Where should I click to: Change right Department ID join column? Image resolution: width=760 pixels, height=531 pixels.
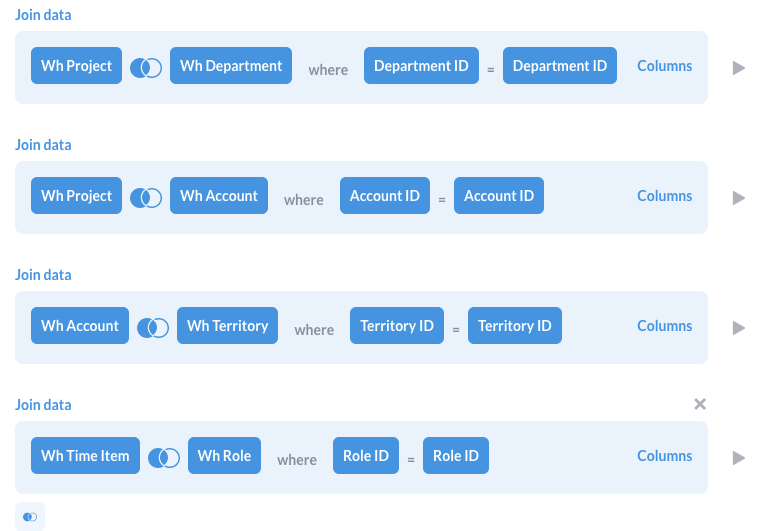(x=560, y=65)
